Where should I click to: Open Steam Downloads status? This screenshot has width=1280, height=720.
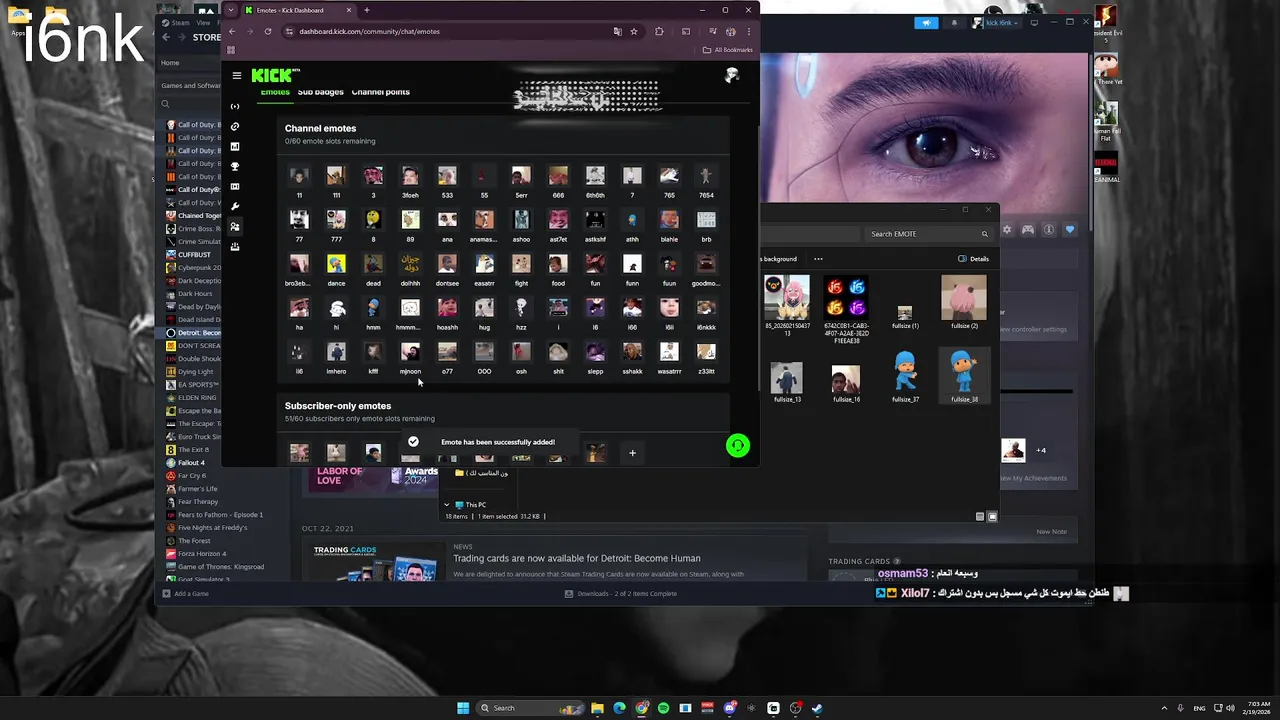click(x=621, y=594)
